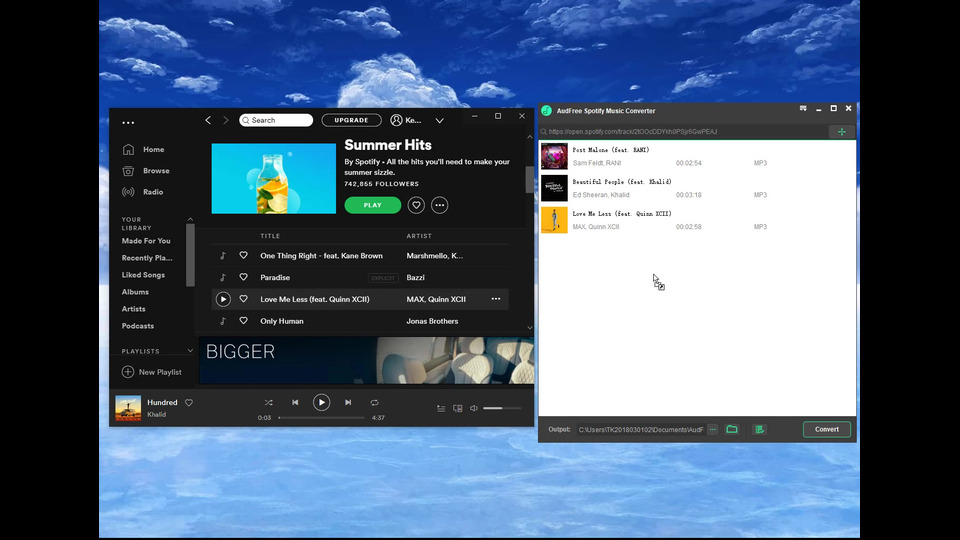The width and height of the screenshot is (960, 540).
Task: Open Love Me Less row more options
Action: [x=496, y=299]
